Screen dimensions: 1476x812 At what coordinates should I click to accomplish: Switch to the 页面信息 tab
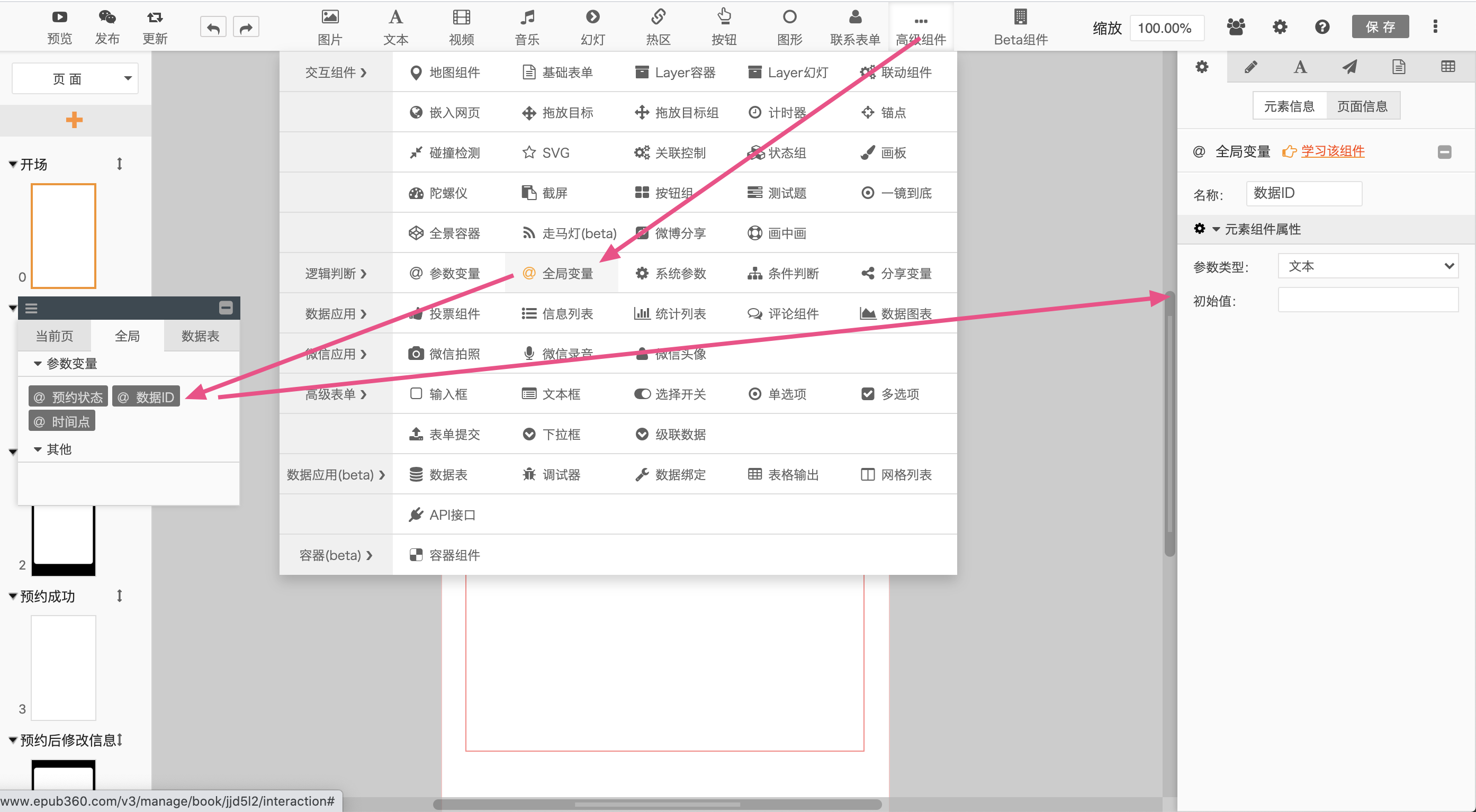[1362, 106]
